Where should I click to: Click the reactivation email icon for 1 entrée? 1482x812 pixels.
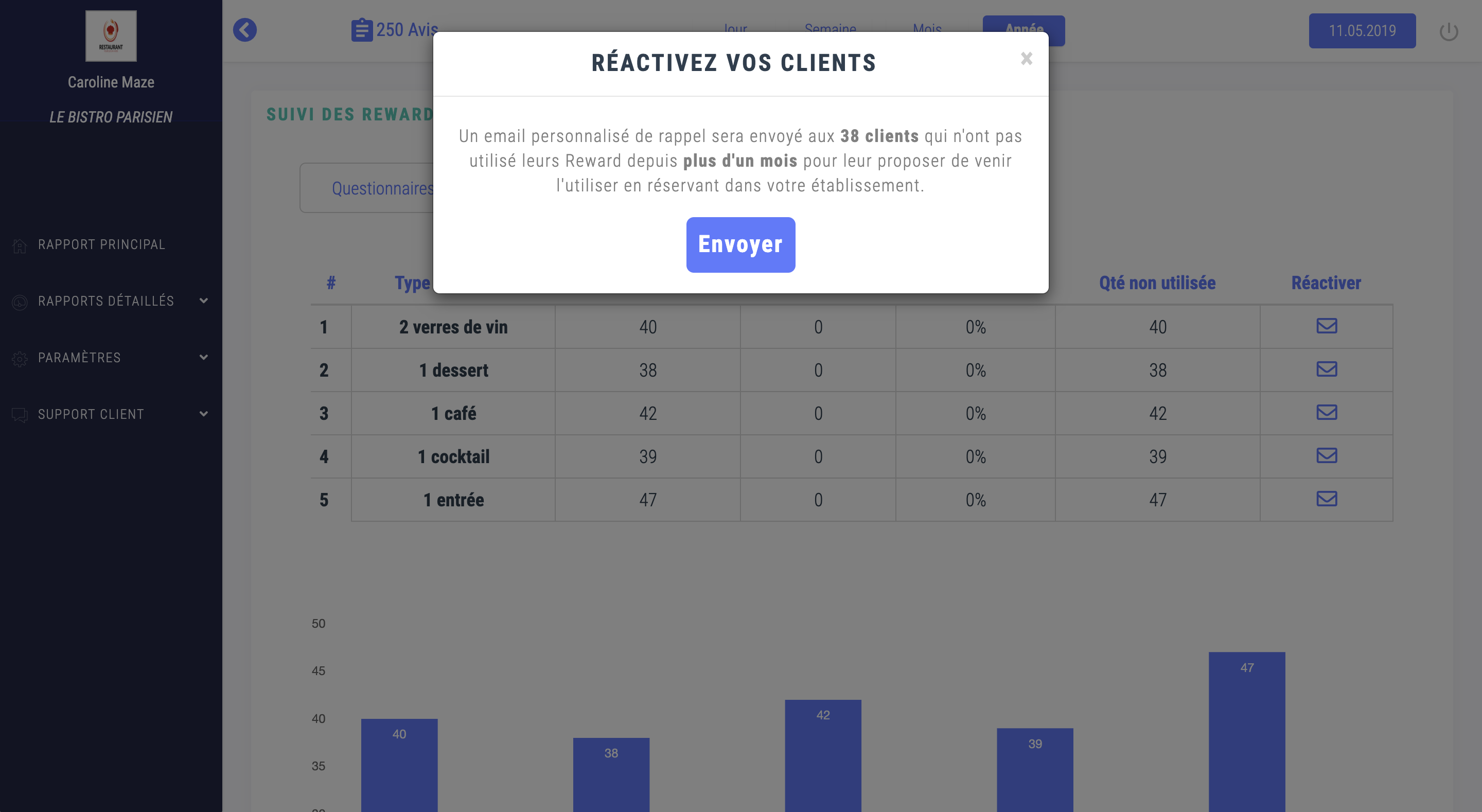point(1326,499)
